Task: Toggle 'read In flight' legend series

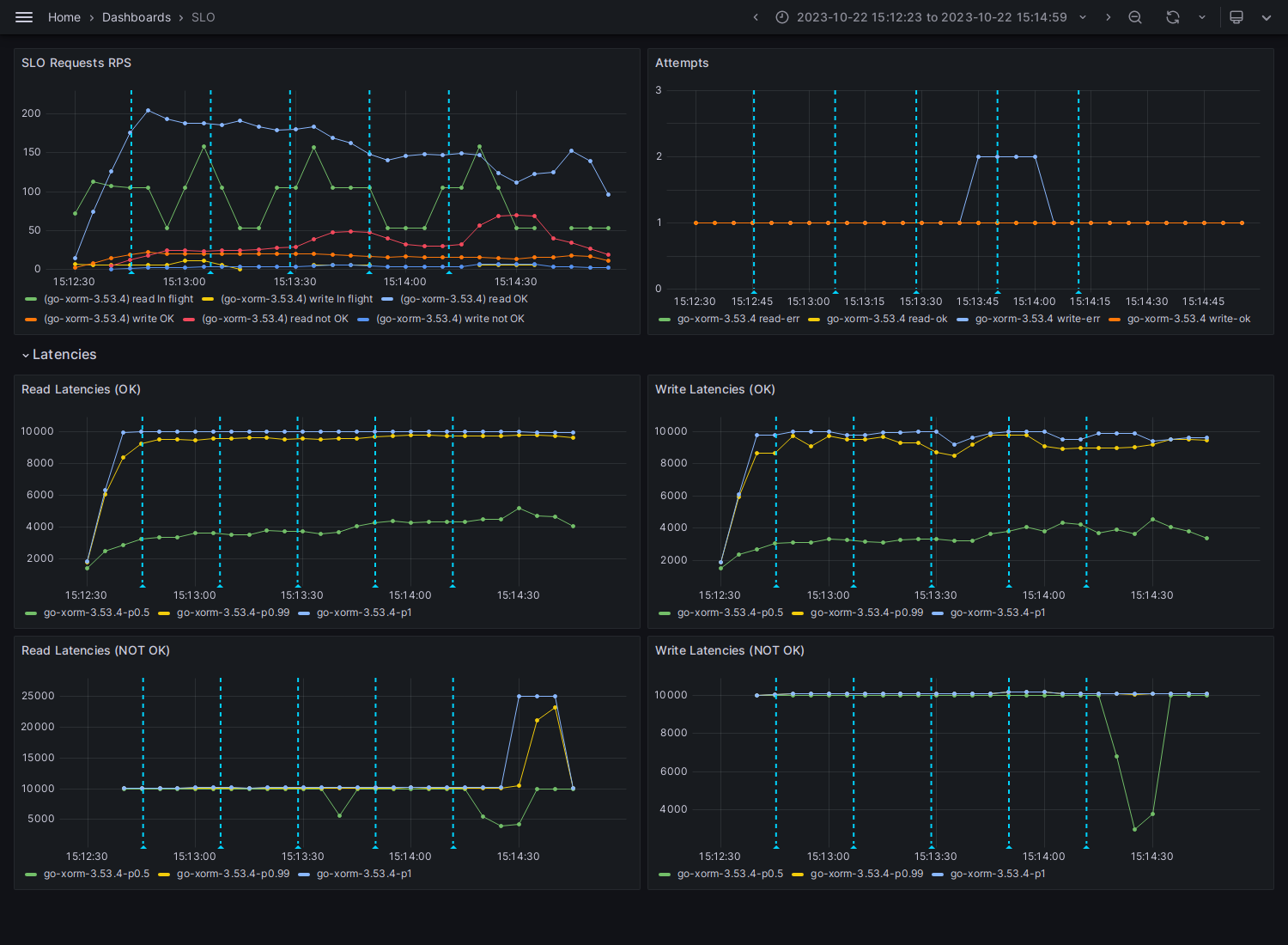Action: [118, 299]
